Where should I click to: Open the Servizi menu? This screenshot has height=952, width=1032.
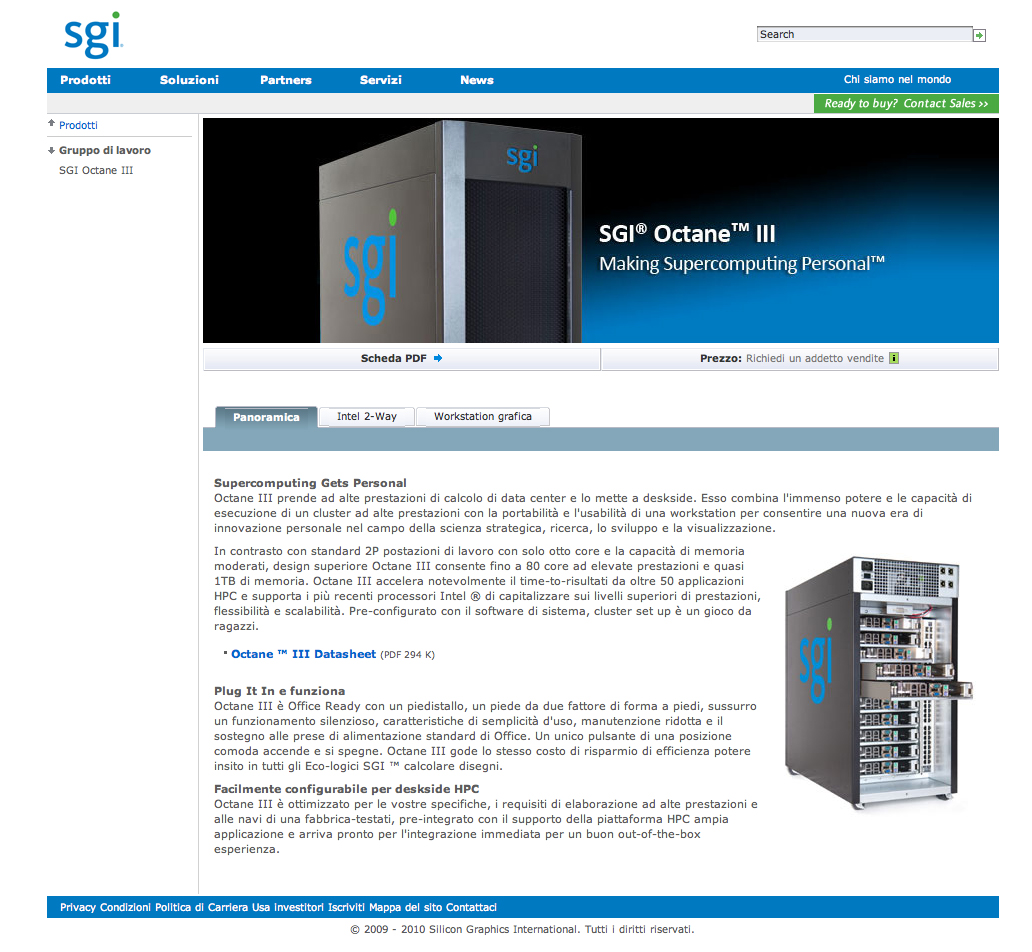pyautogui.click(x=380, y=80)
